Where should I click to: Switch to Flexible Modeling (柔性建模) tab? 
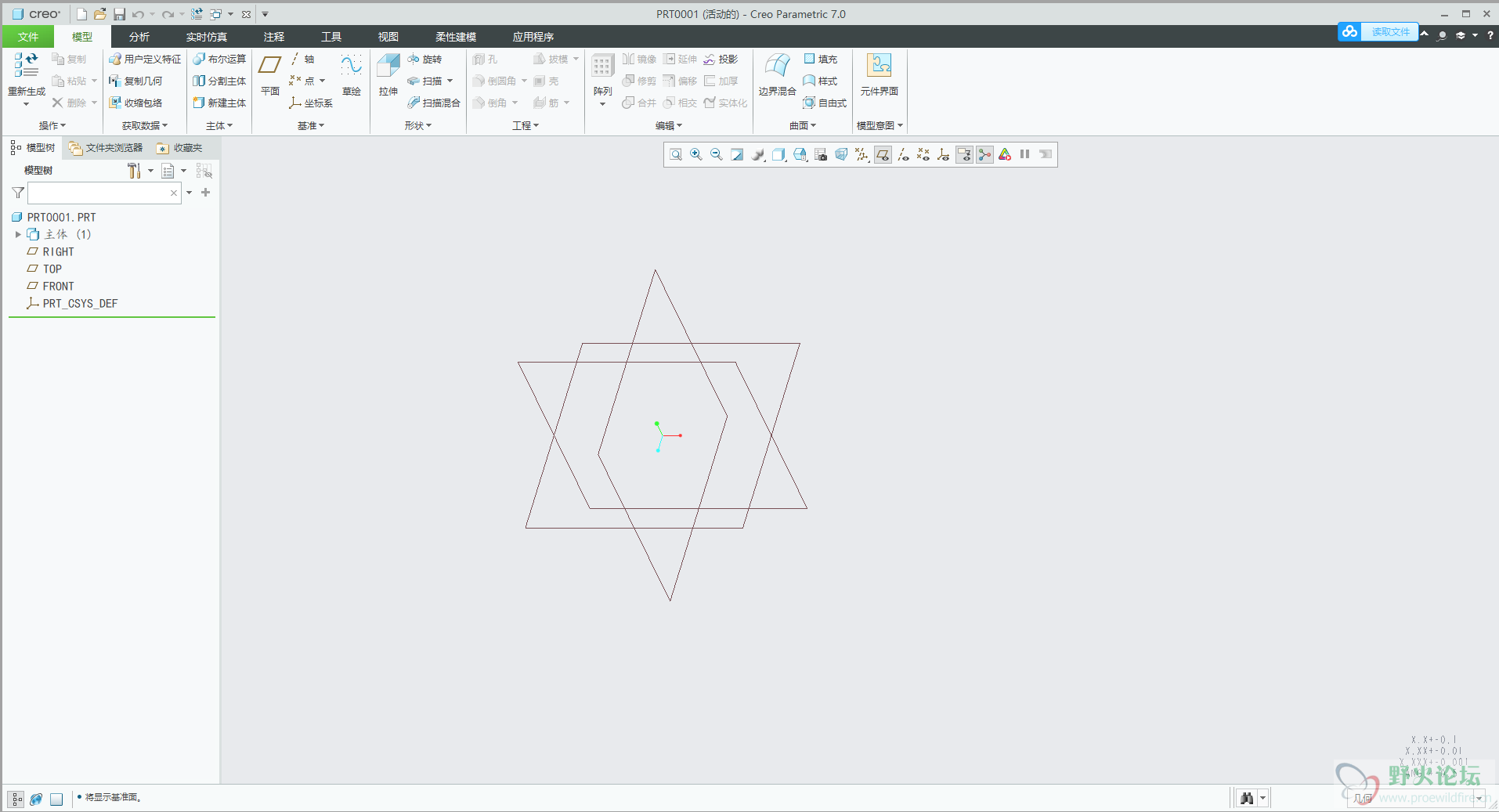(x=456, y=37)
